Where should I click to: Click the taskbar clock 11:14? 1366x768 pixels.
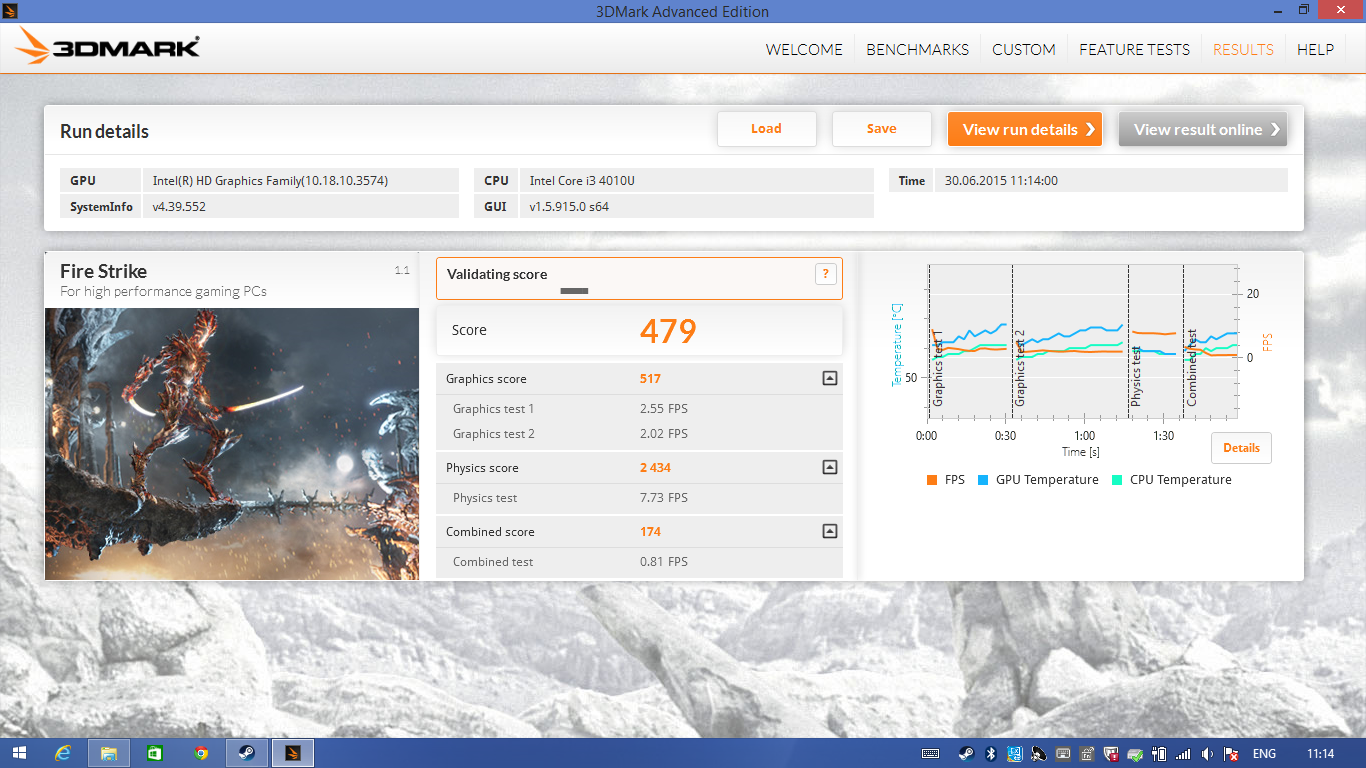point(1320,753)
